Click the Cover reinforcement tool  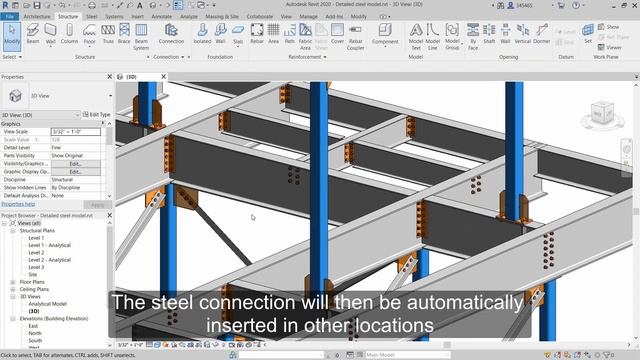pyautogui.click(x=337, y=34)
